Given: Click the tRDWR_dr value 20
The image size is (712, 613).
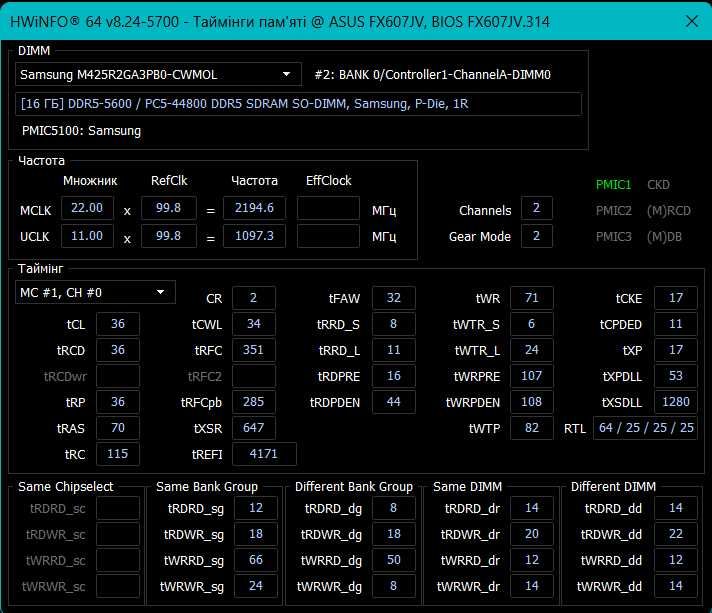Looking at the screenshot, I should [x=532, y=534].
